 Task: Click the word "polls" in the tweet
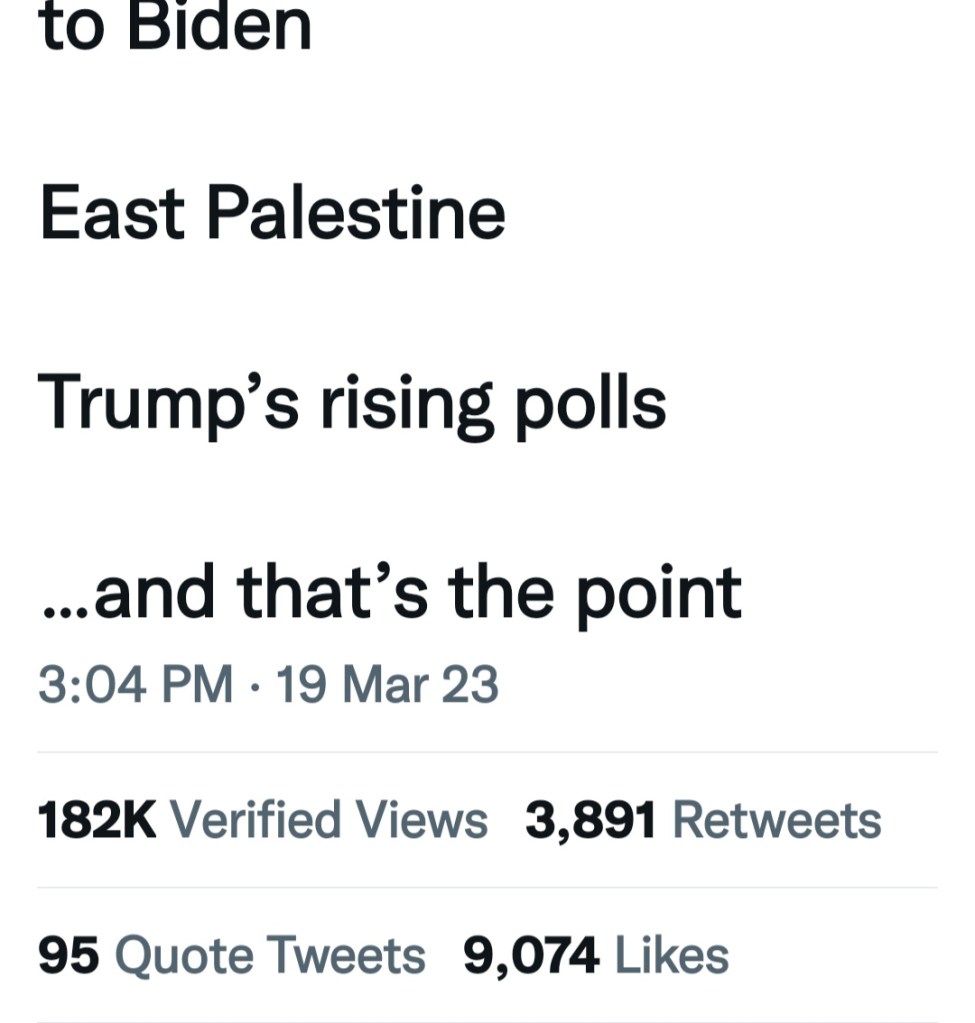click(x=590, y=403)
